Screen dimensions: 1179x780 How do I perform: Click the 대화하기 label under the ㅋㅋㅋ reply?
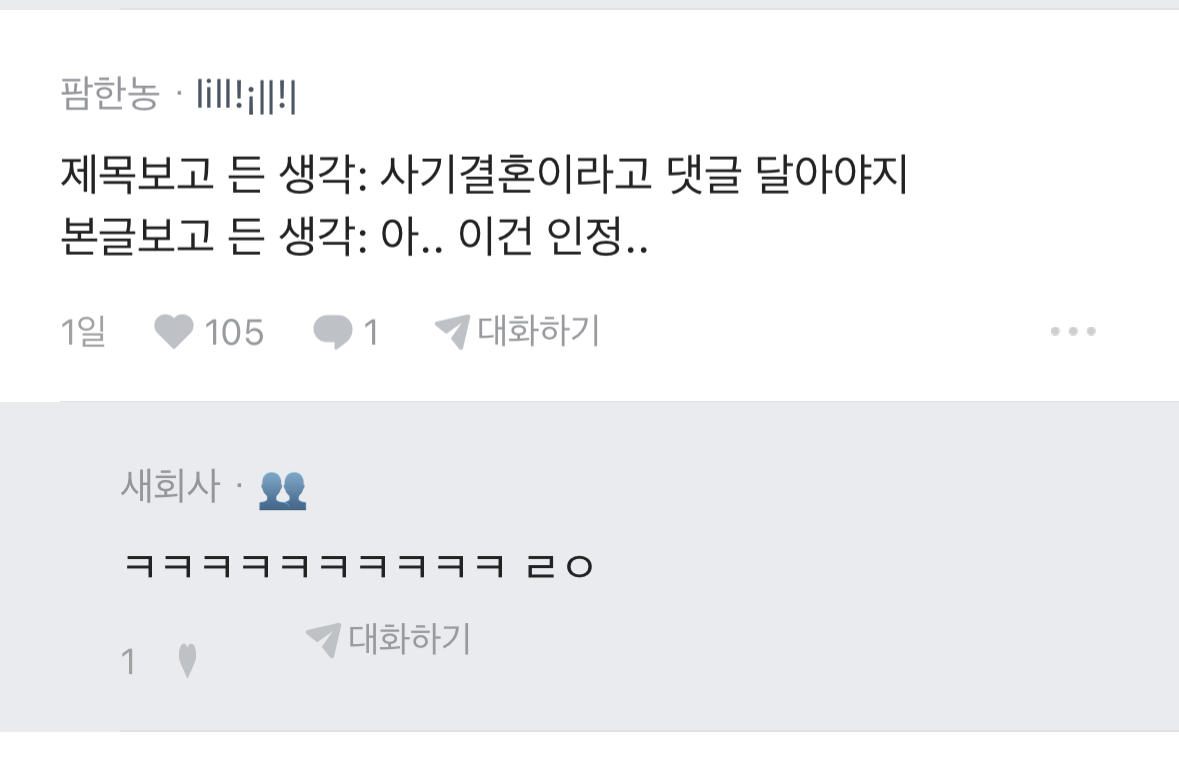[410, 639]
